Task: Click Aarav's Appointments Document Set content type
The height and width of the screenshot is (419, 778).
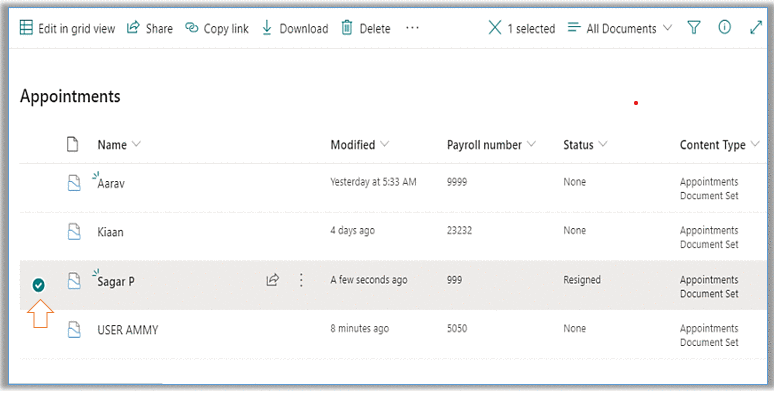Action: [x=709, y=189]
